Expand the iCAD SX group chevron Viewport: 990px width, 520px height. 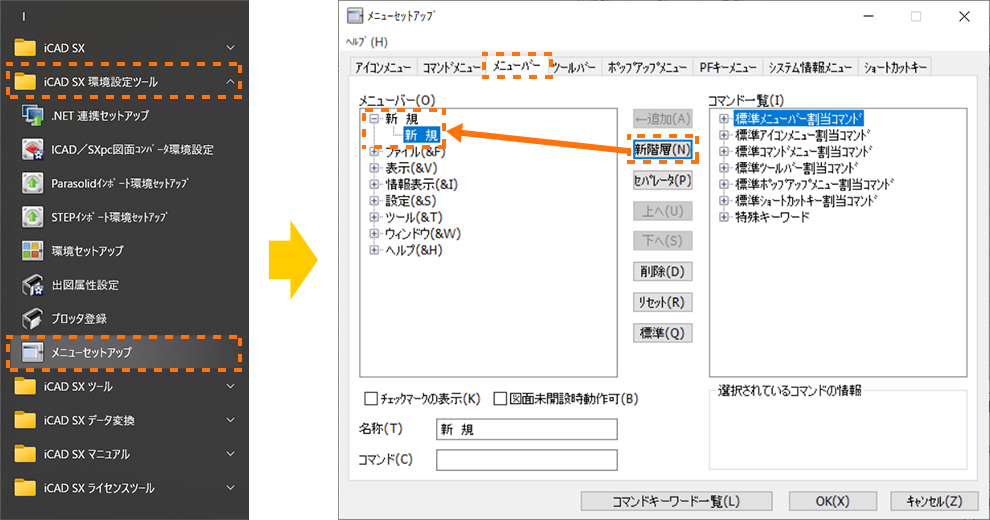230,48
